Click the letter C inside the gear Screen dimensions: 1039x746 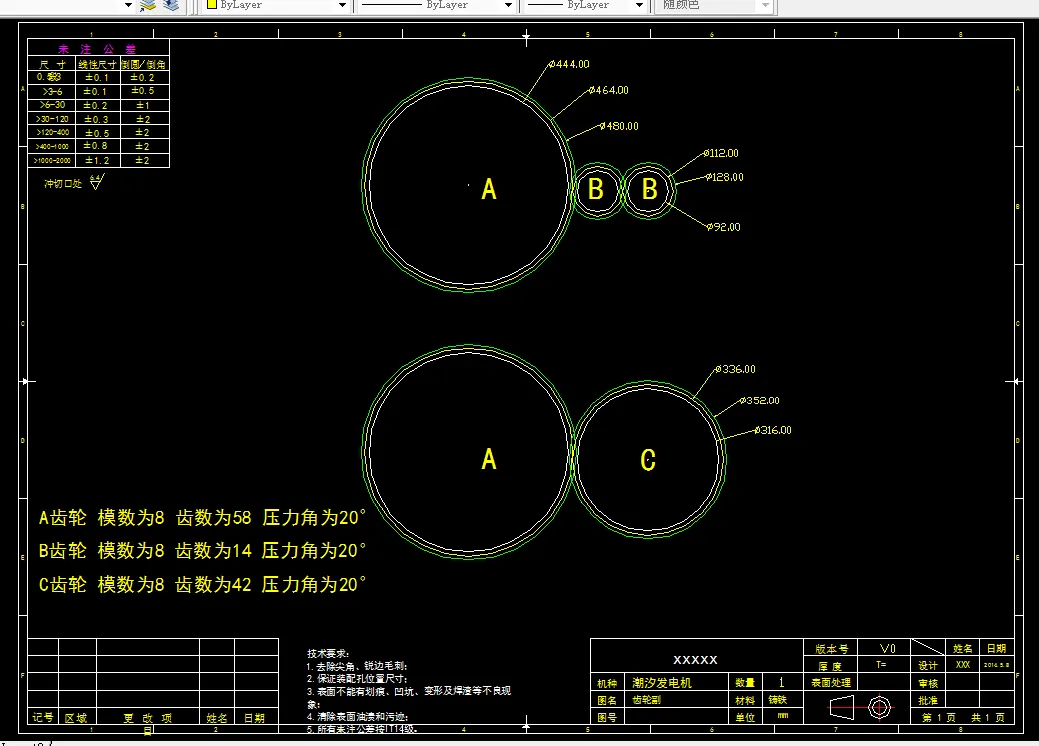(648, 460)
